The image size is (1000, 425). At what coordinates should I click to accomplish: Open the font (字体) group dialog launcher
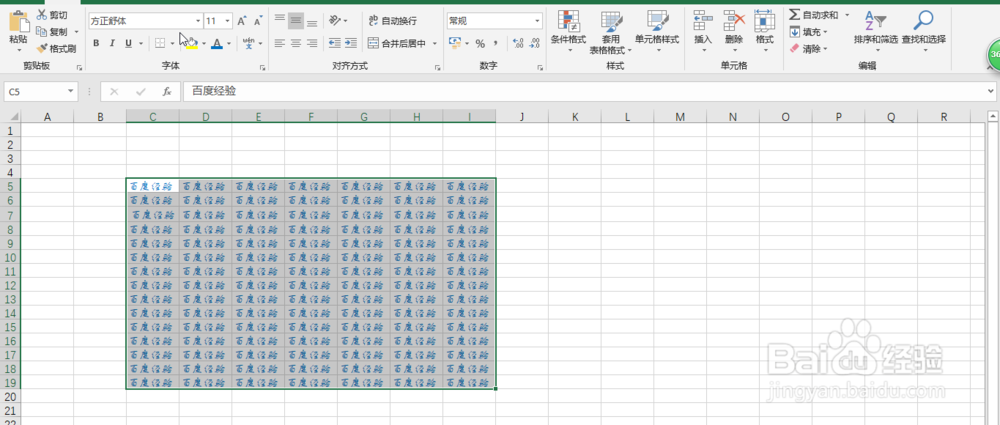tap(262, 67)
